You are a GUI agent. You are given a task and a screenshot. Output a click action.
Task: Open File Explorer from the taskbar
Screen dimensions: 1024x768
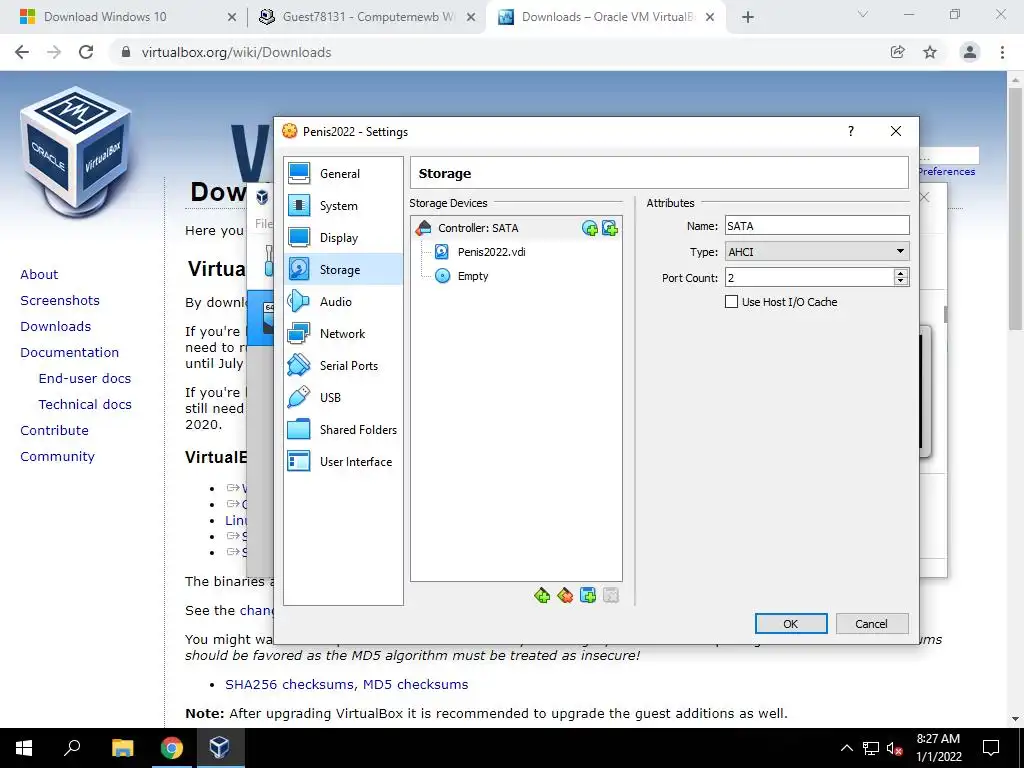tap(122, 748)
